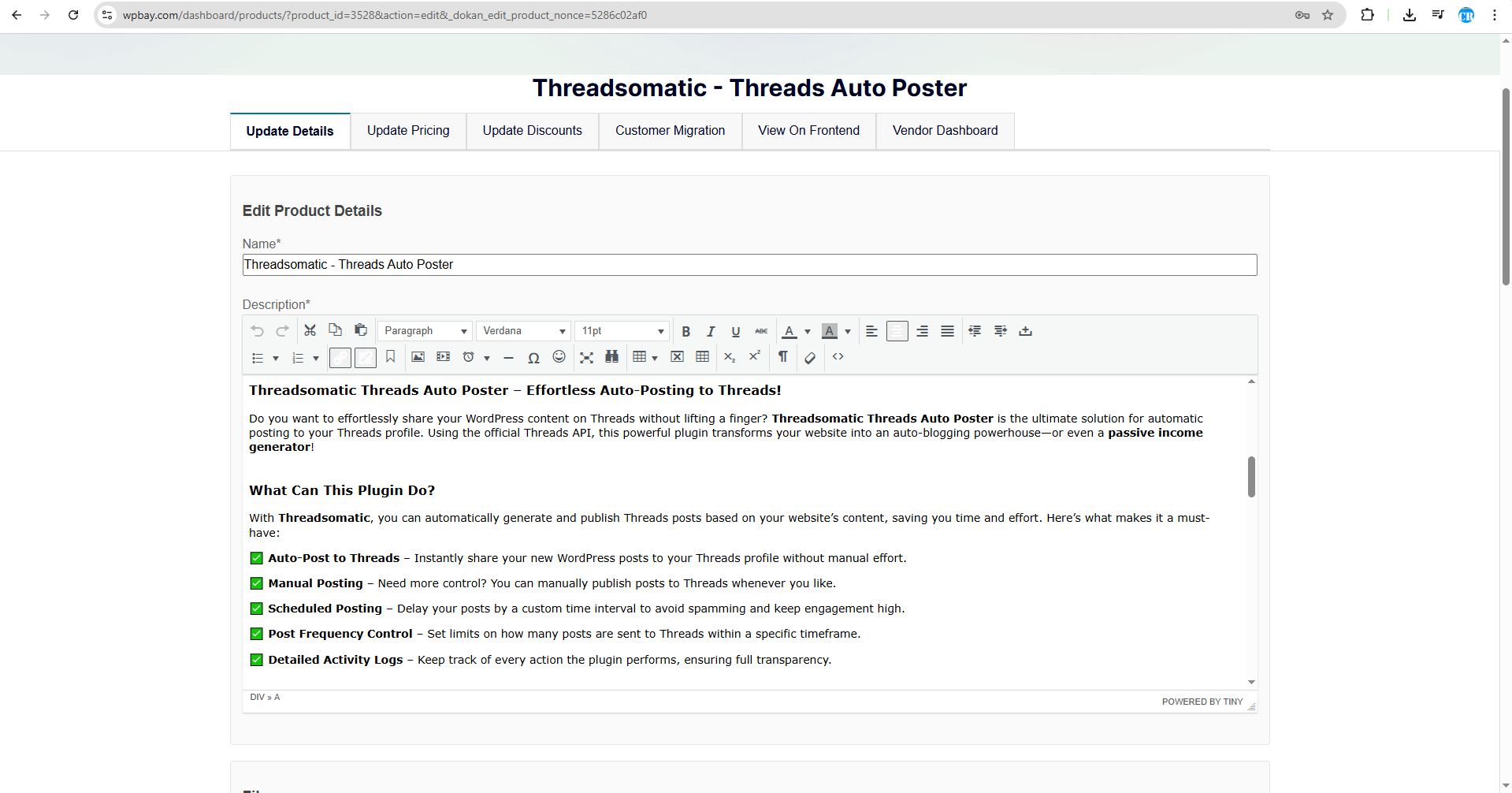Screen dimensions: 1512x793
Task: Align text to the left
Action: tap(871, 331)
